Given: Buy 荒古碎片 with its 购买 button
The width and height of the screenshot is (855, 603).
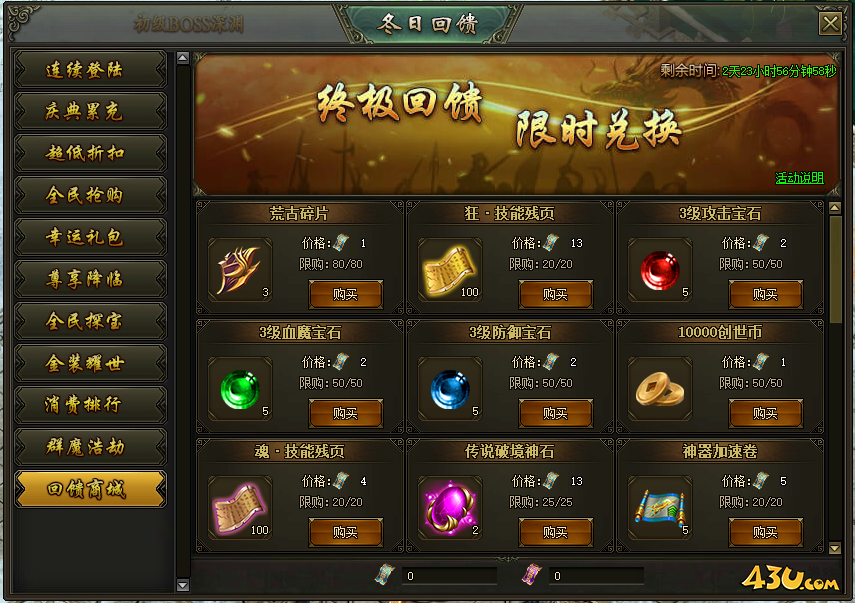Looking at the screenshot, I should pos(346,294).
